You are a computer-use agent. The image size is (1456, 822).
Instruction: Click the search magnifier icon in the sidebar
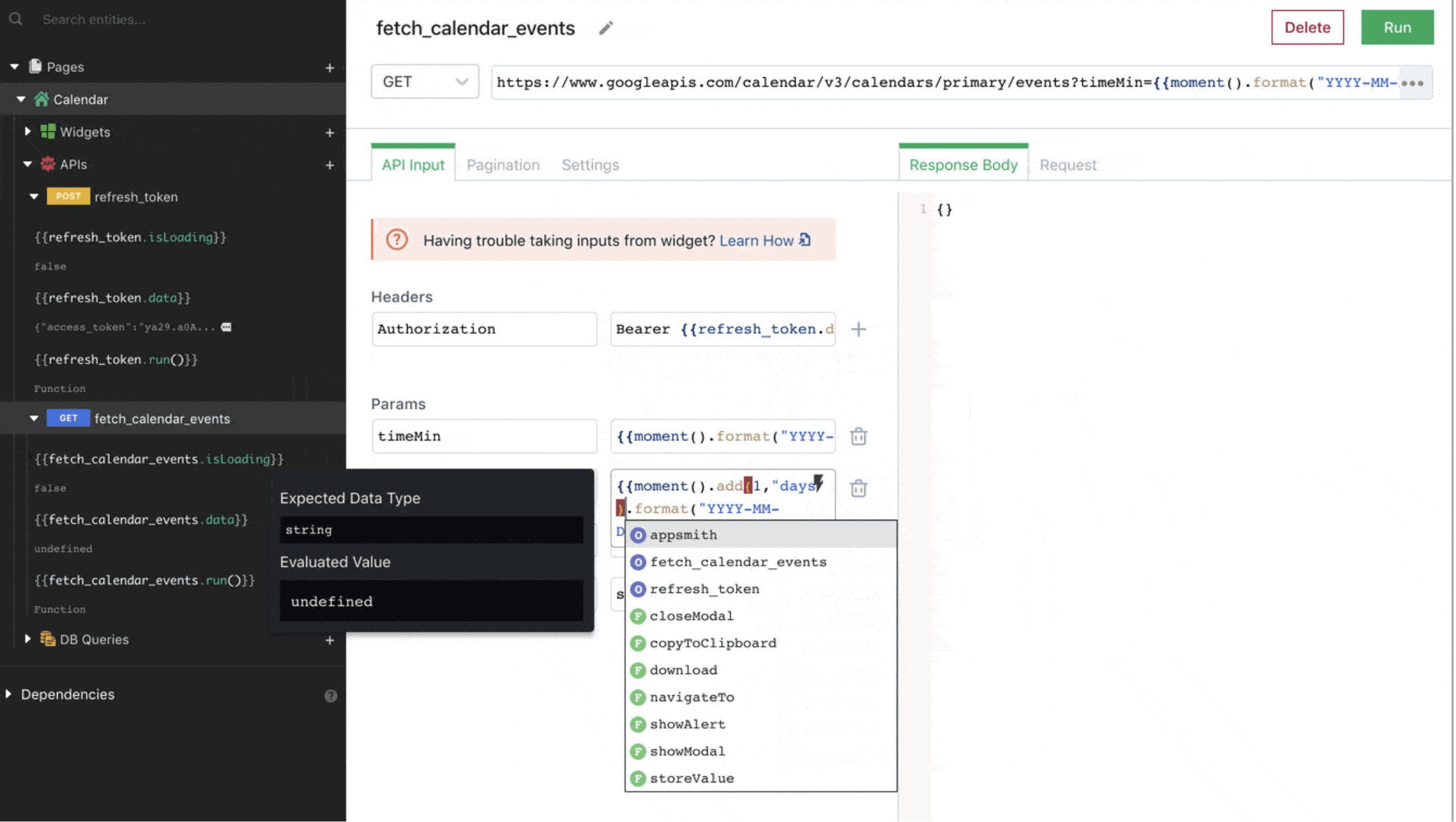(15, 19)
